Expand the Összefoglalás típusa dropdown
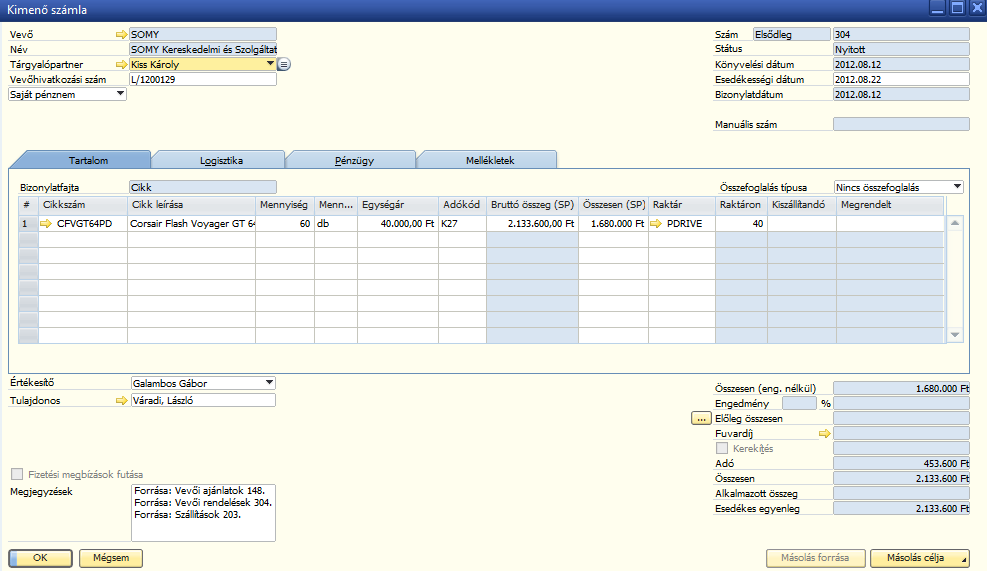This screenshot has width=987, height=571. pyautogui.click(x=957, y=187)
